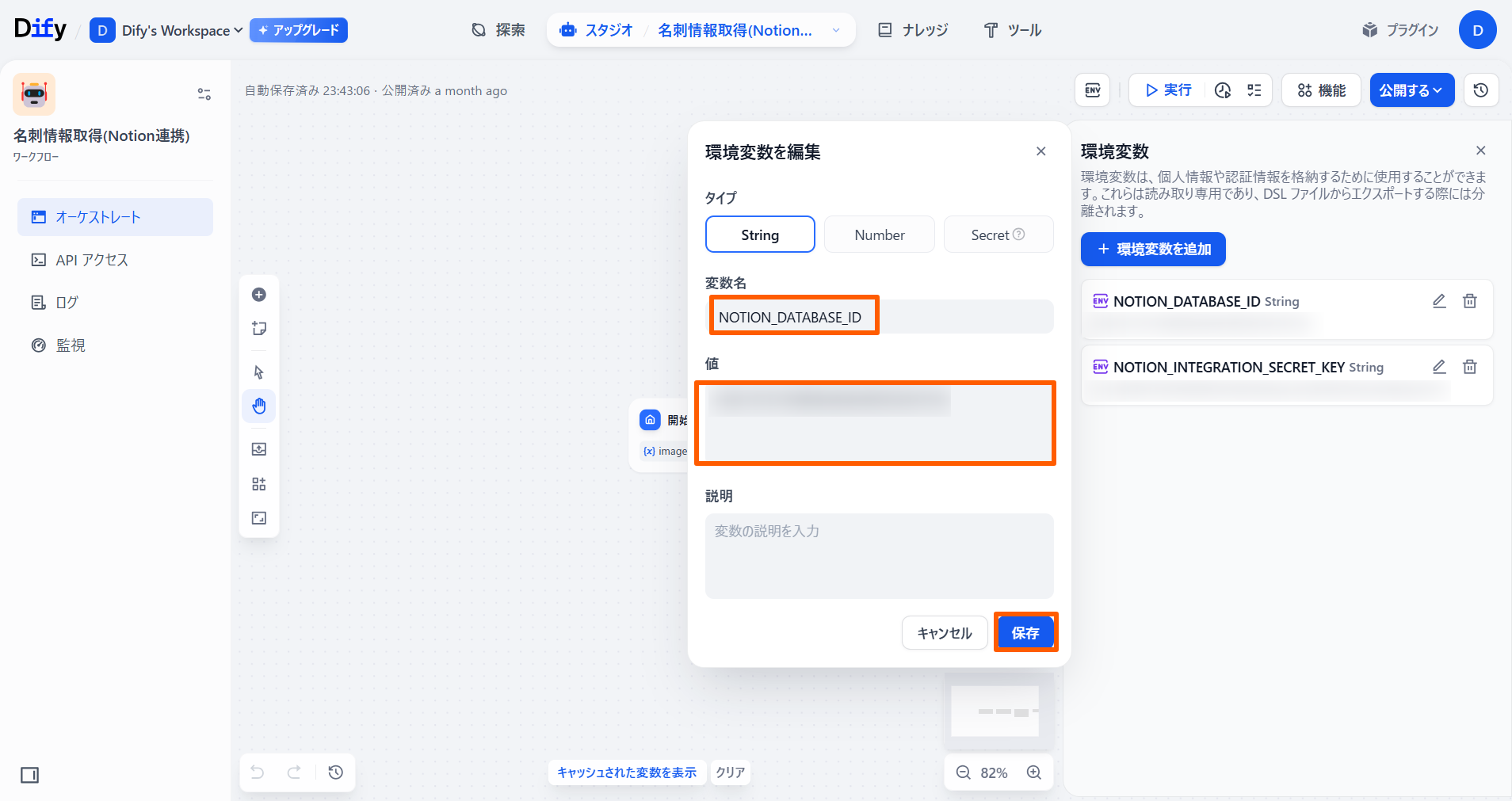
Task: Delete the NOTION_DATABASE_ID variable
Action: (1469, 301)
